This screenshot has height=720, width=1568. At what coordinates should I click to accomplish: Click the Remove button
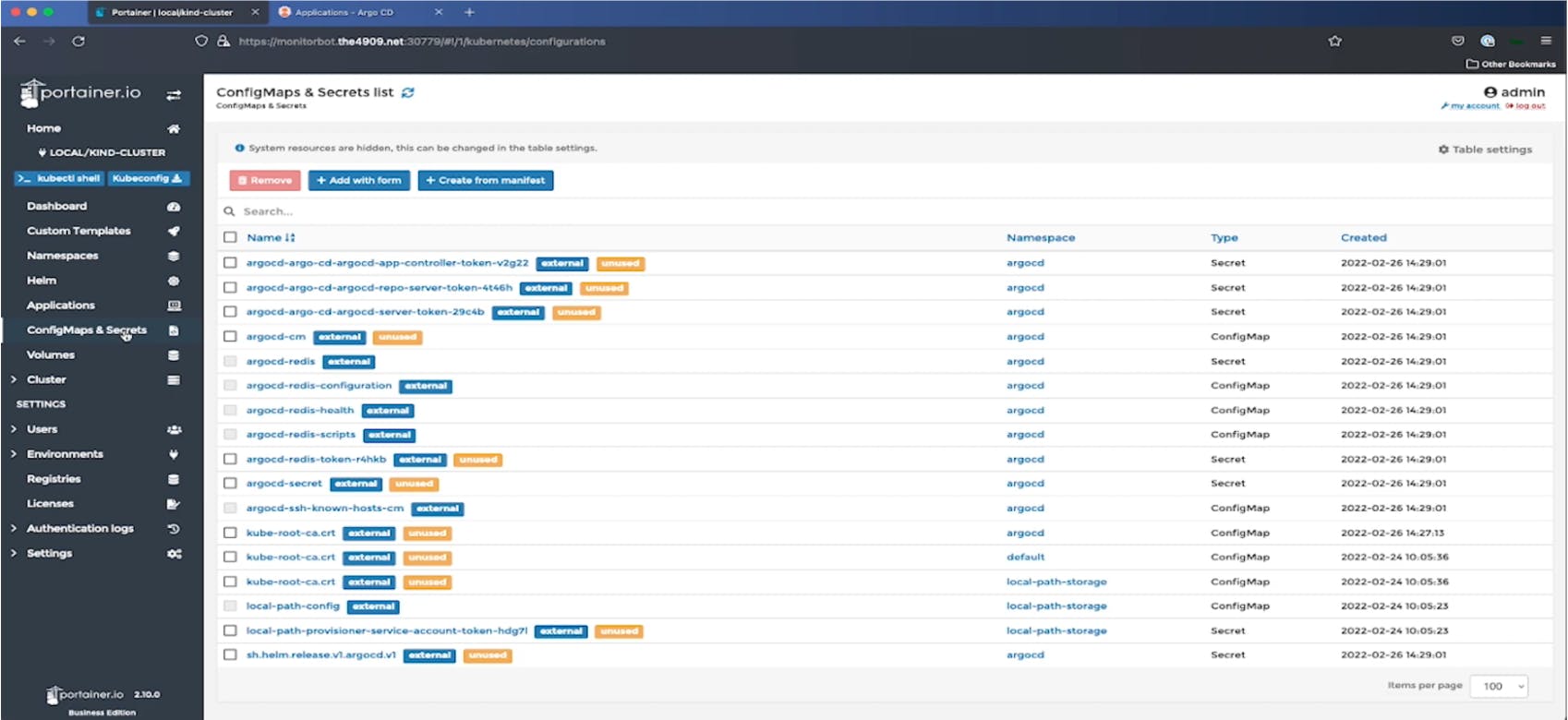pos(265,181)
